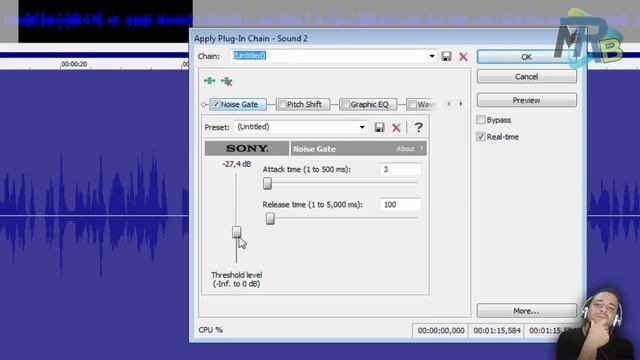Viewport: 640px width, 360px height.
Task: Click the Chain name text field
Action: click(330, 56)
